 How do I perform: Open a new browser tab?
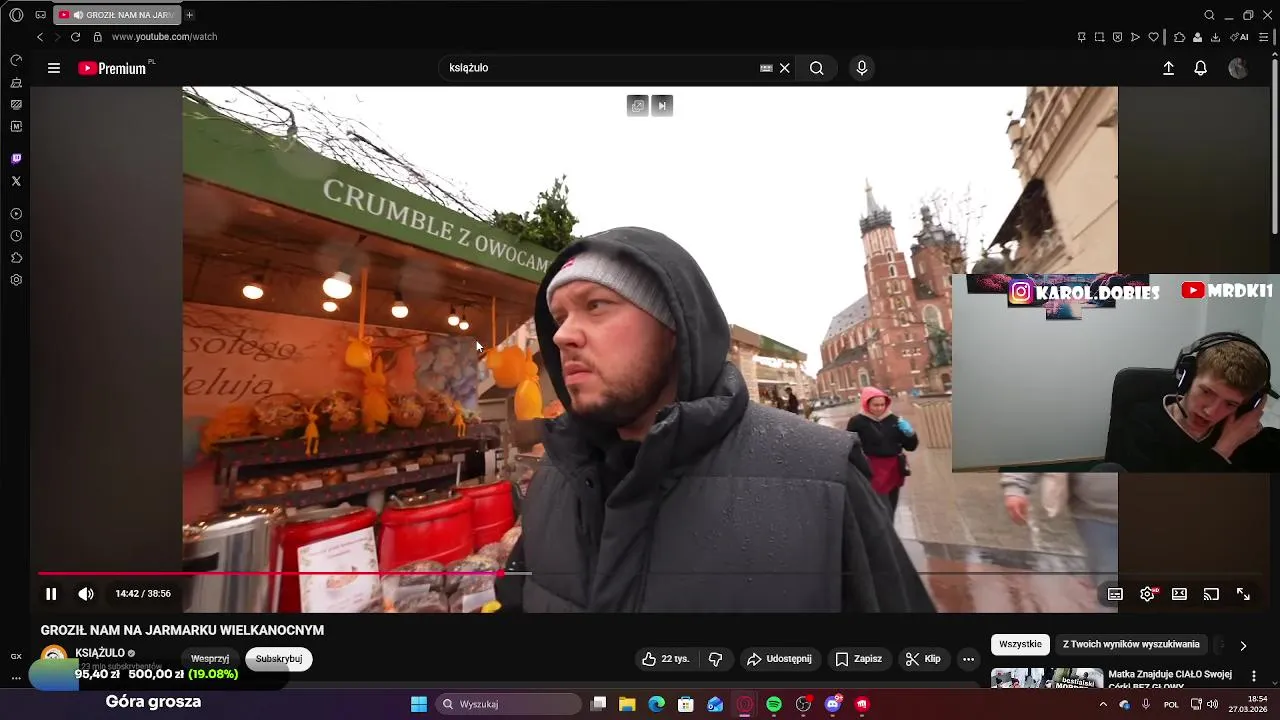coord(189,15)
